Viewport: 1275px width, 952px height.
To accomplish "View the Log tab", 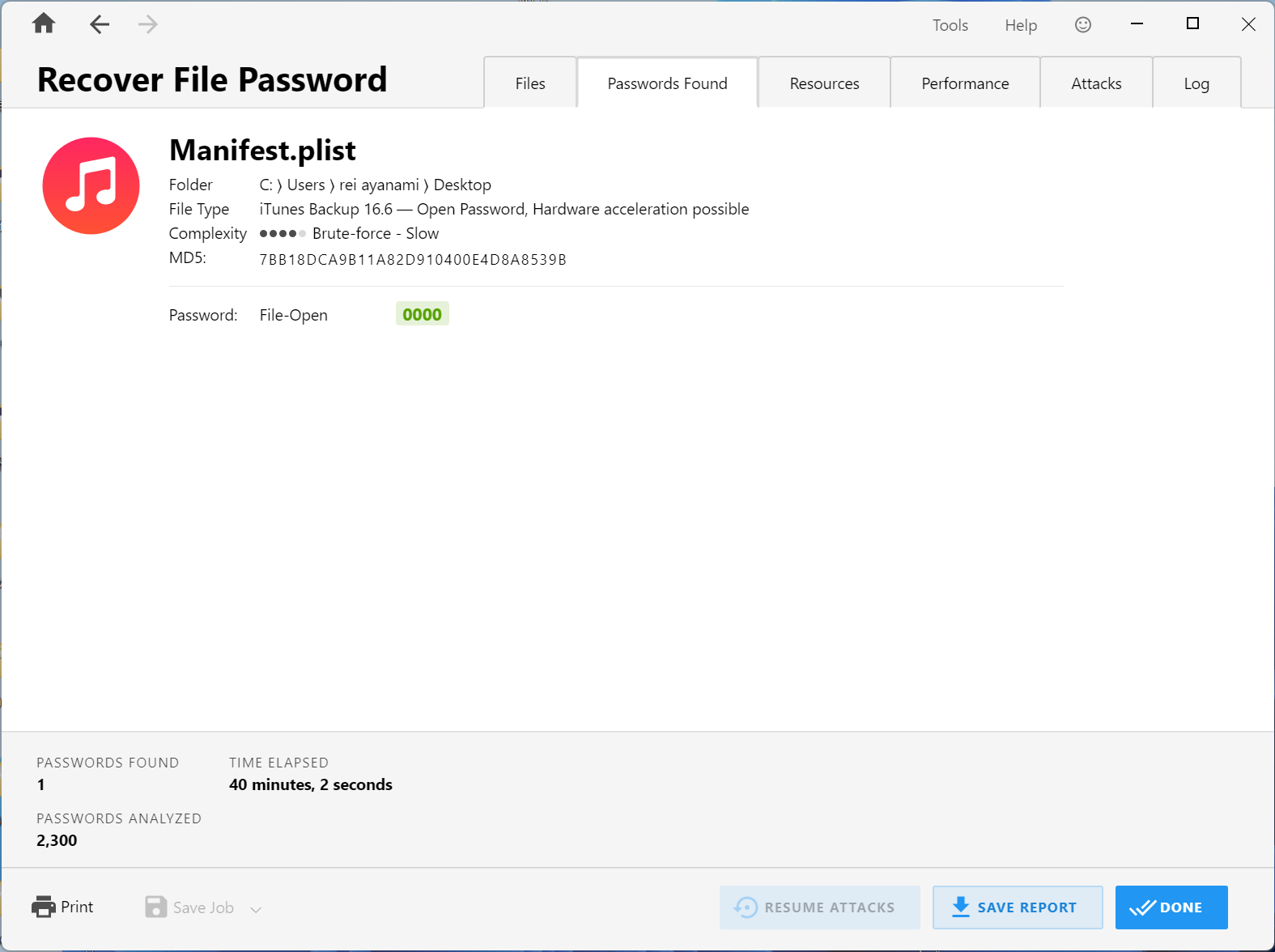I will [x=1196, y=83].
